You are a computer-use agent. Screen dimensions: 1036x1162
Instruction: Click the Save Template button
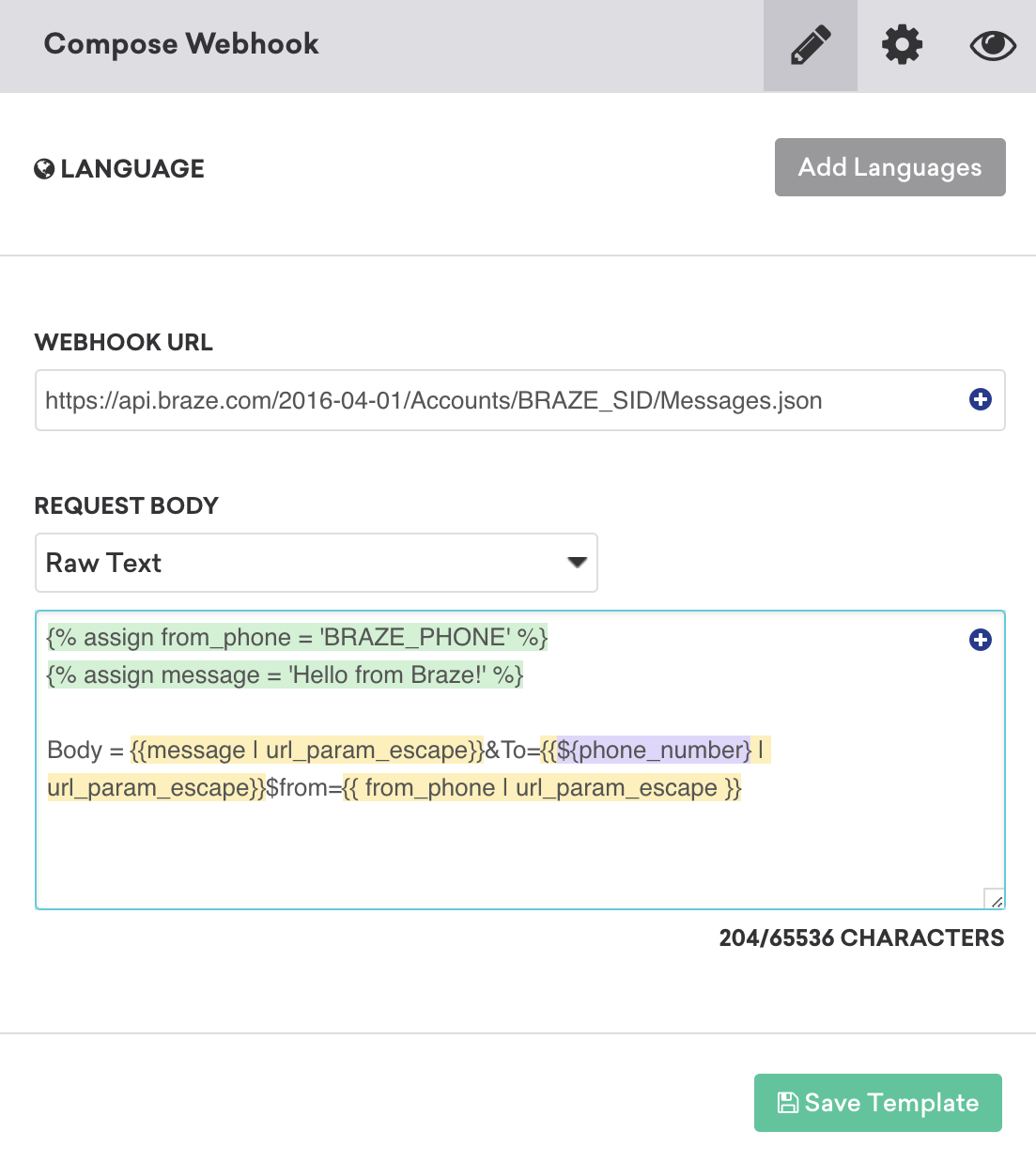(877, 1103)
